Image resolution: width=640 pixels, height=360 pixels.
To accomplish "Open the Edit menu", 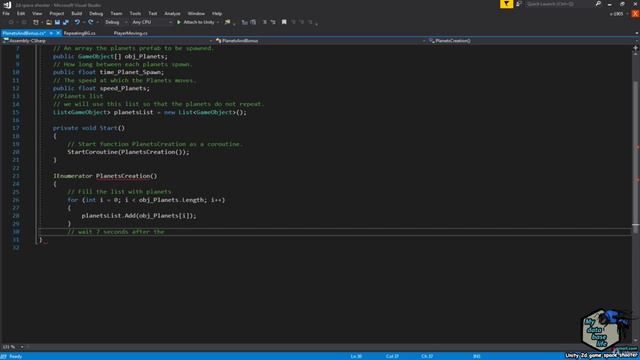I will click(x=21, y=13).
